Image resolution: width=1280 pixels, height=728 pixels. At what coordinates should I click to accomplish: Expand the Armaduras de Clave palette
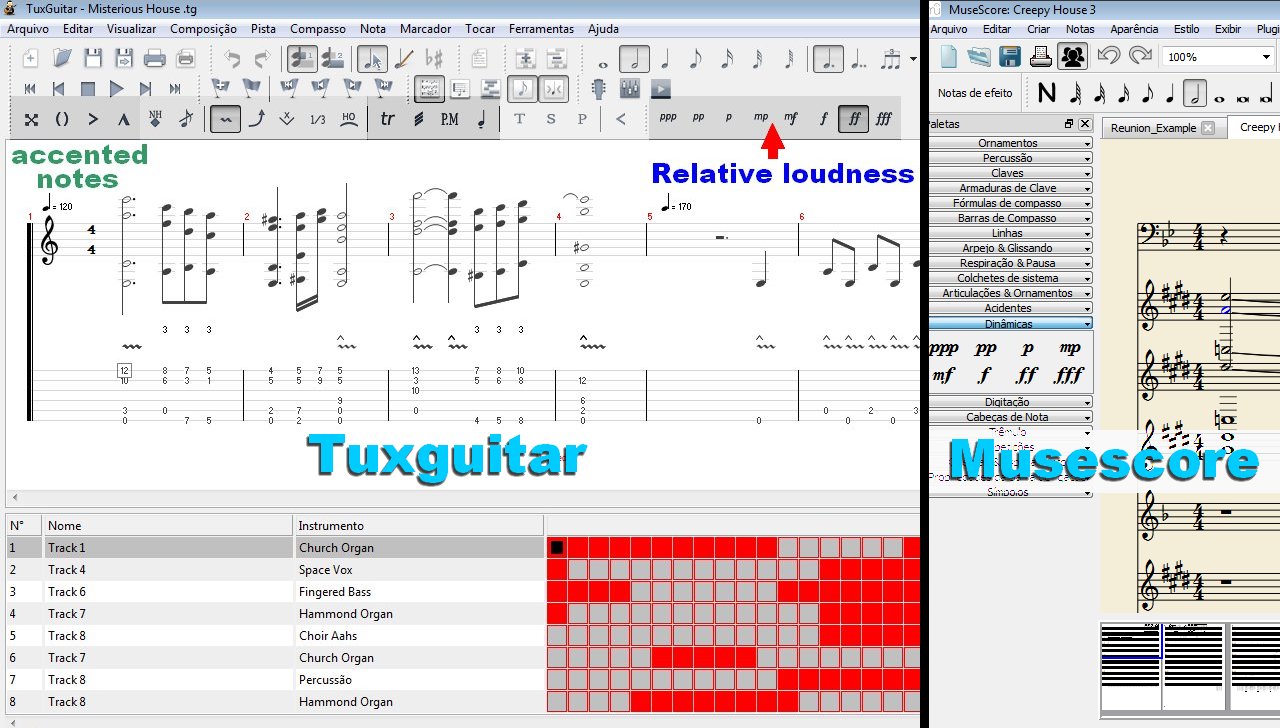(x=1010, y=188)
